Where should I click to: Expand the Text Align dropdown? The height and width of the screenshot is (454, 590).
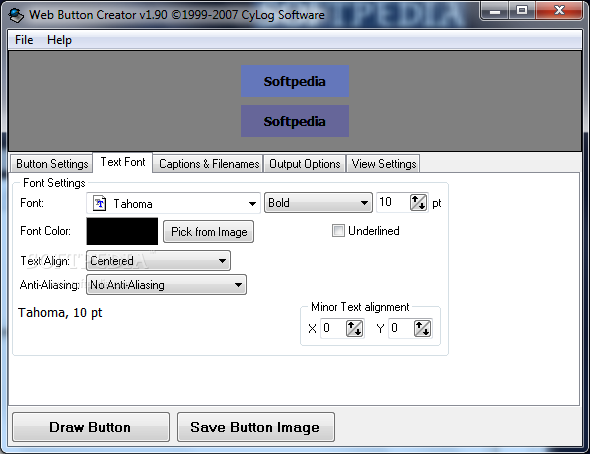click(x=158, y=261)
